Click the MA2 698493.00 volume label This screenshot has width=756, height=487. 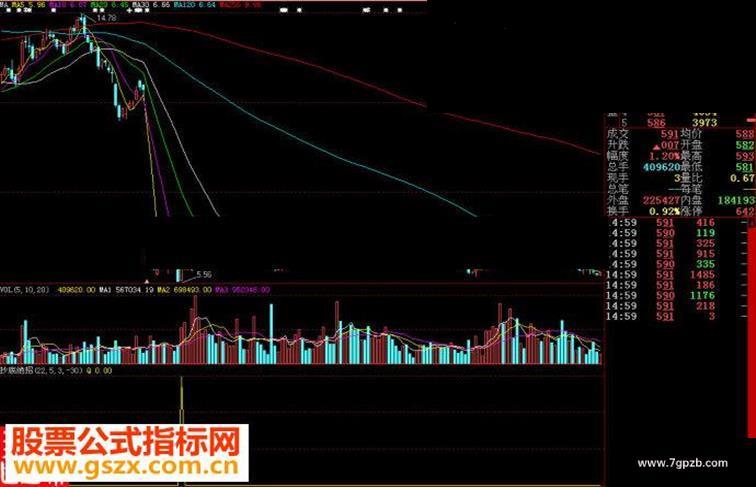(x=185, y=290)
